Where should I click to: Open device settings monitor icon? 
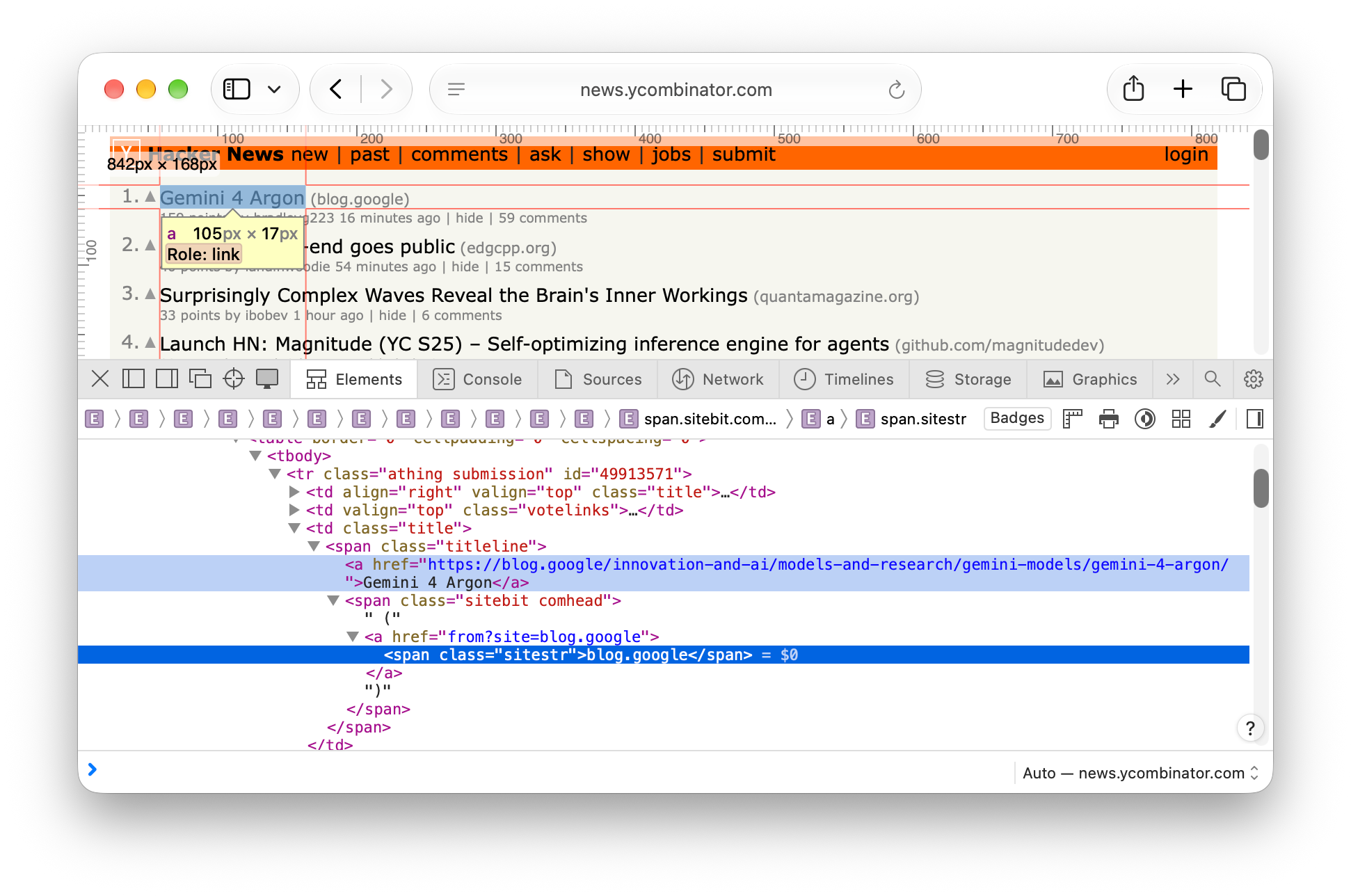coord(267,379)
